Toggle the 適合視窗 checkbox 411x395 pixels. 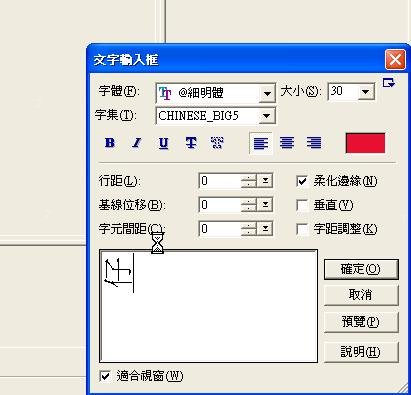(x=105, y=376)
